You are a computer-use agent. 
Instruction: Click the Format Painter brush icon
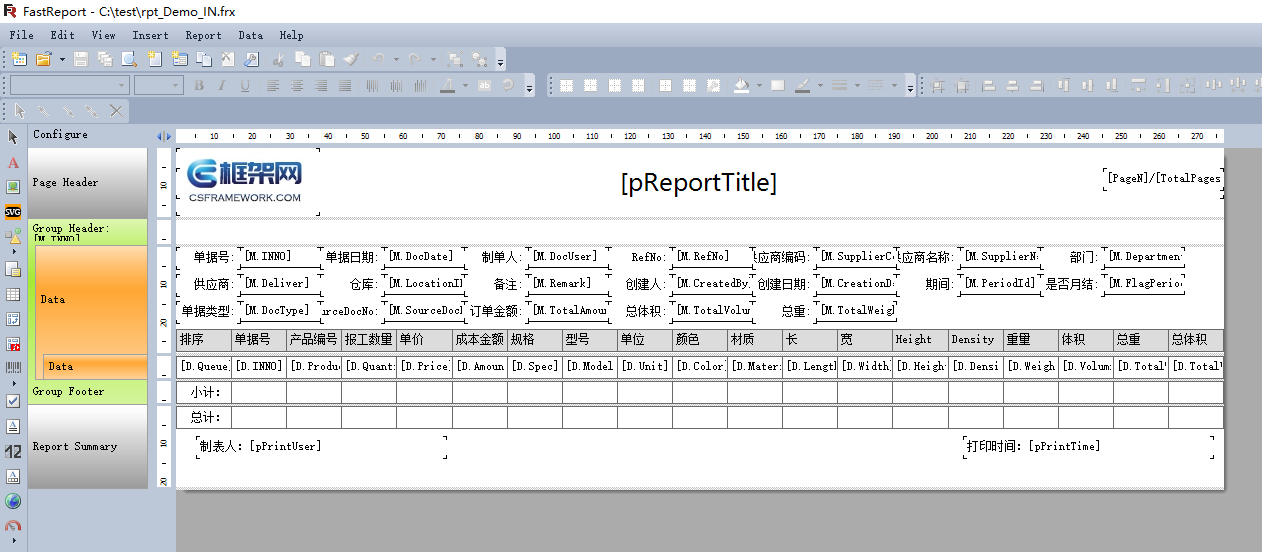[351, 59]
